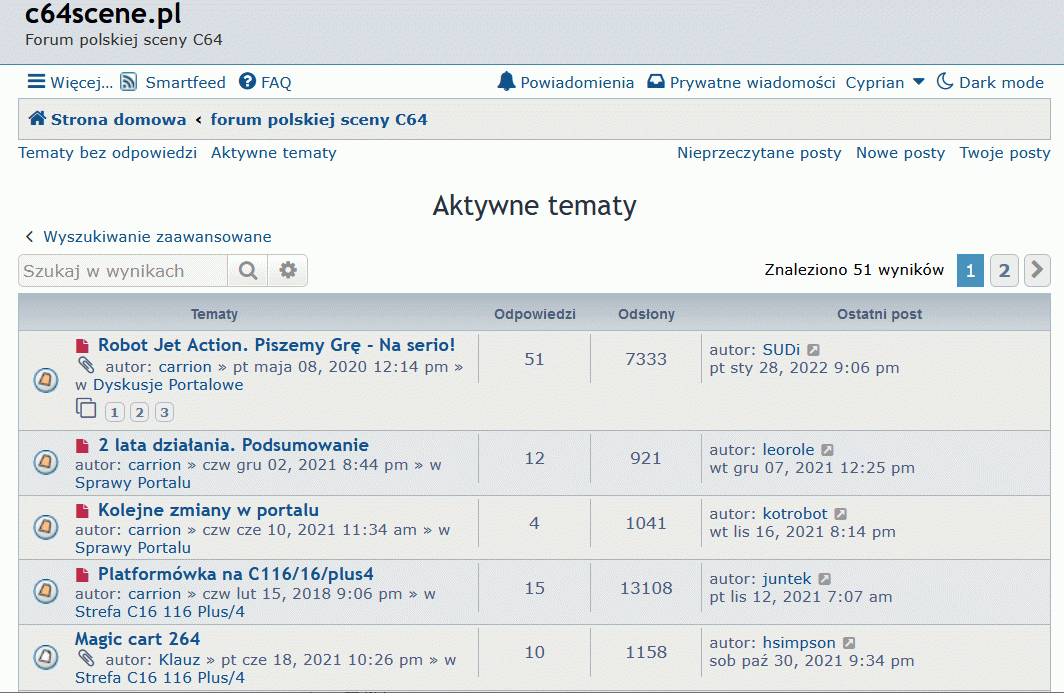Open Tematy bez odpowiedzi link
Image resolution: width=1064 pixels, height=693 pixels.
107,153
